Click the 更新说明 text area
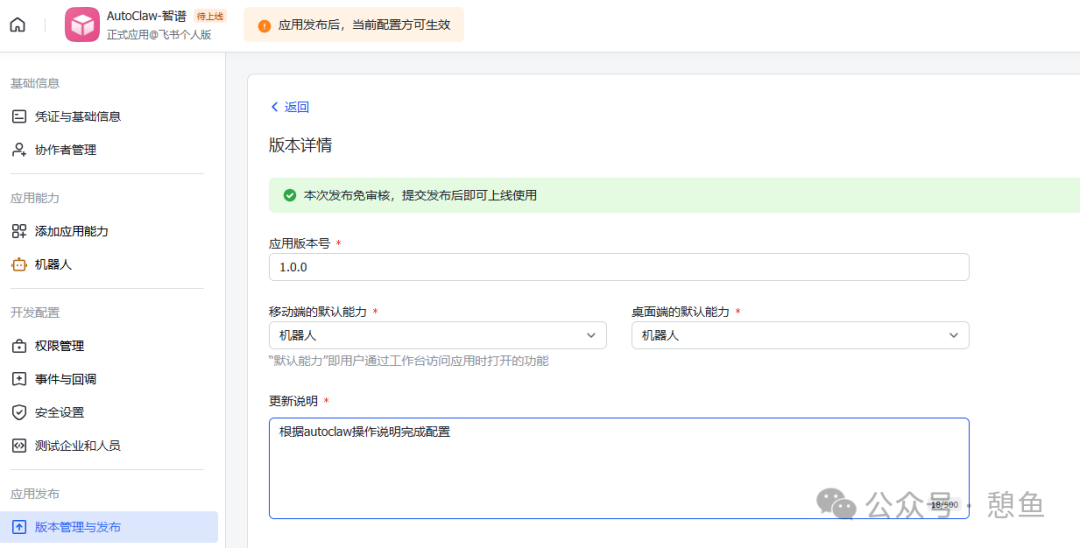1080x548 pixels. click(619, 468)
